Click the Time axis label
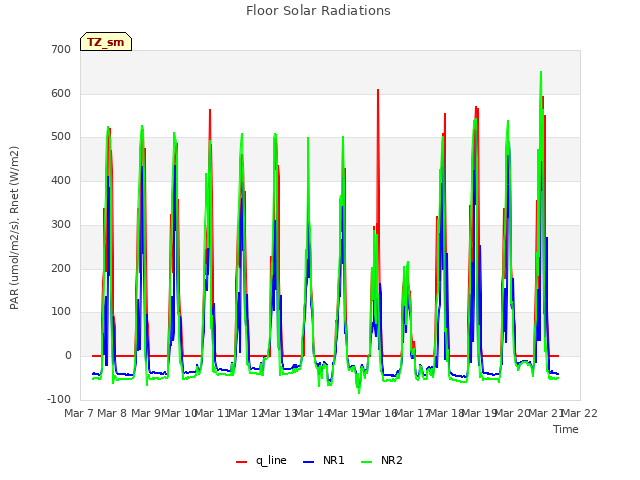 point(566,429)
